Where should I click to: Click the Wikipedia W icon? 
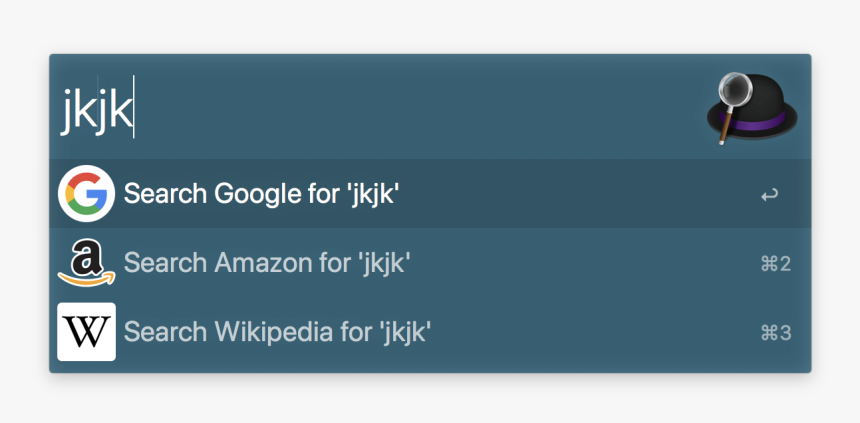pyautogui.click(x=86, y=331)
